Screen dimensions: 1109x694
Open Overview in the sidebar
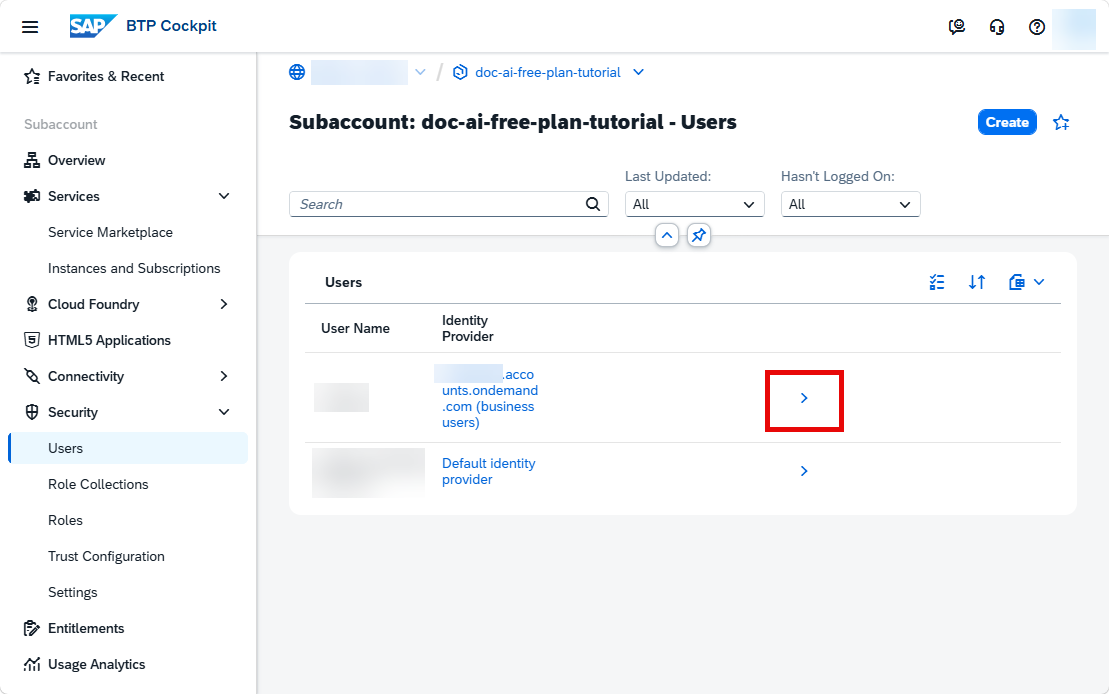[76, 161]
